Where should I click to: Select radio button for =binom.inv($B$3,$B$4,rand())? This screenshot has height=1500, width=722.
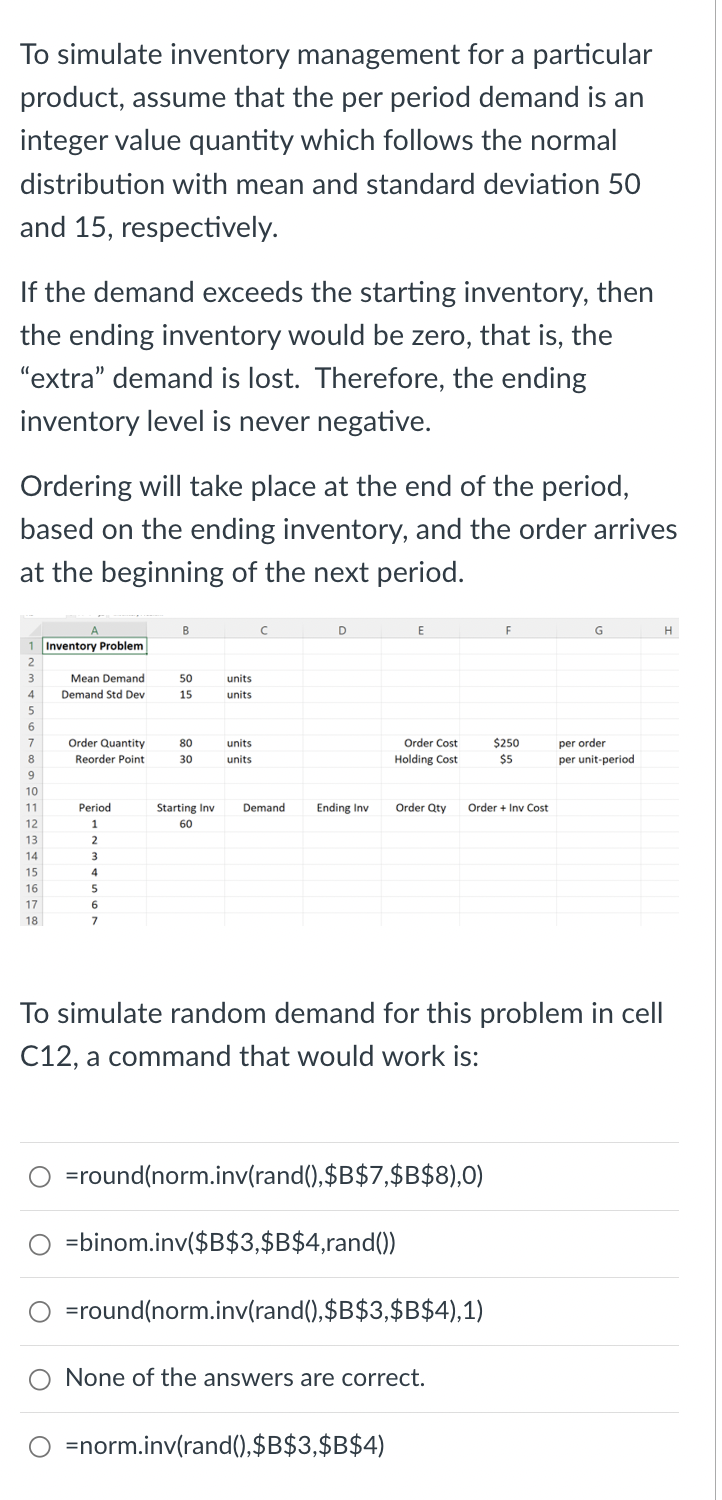(x=40, y=1243)
